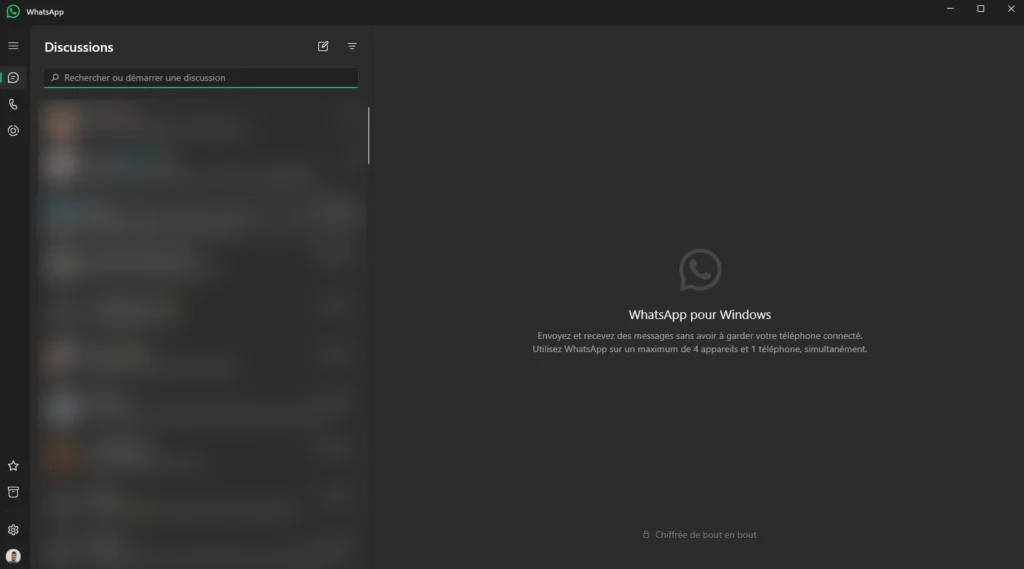Click the chat list scrollbar
This screenshot has height=569, width=1024.
click(368, 135)
